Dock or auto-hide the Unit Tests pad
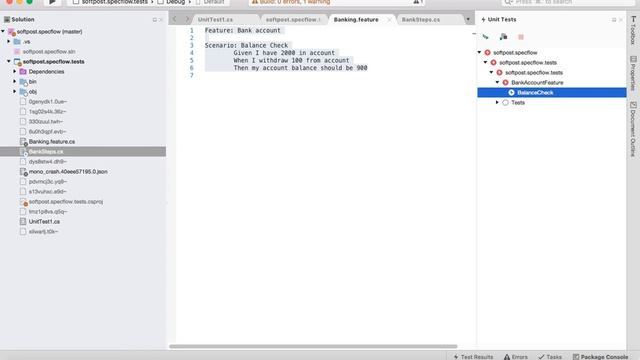This screenshot has width=640, height=360. click(x=614, y=20)
